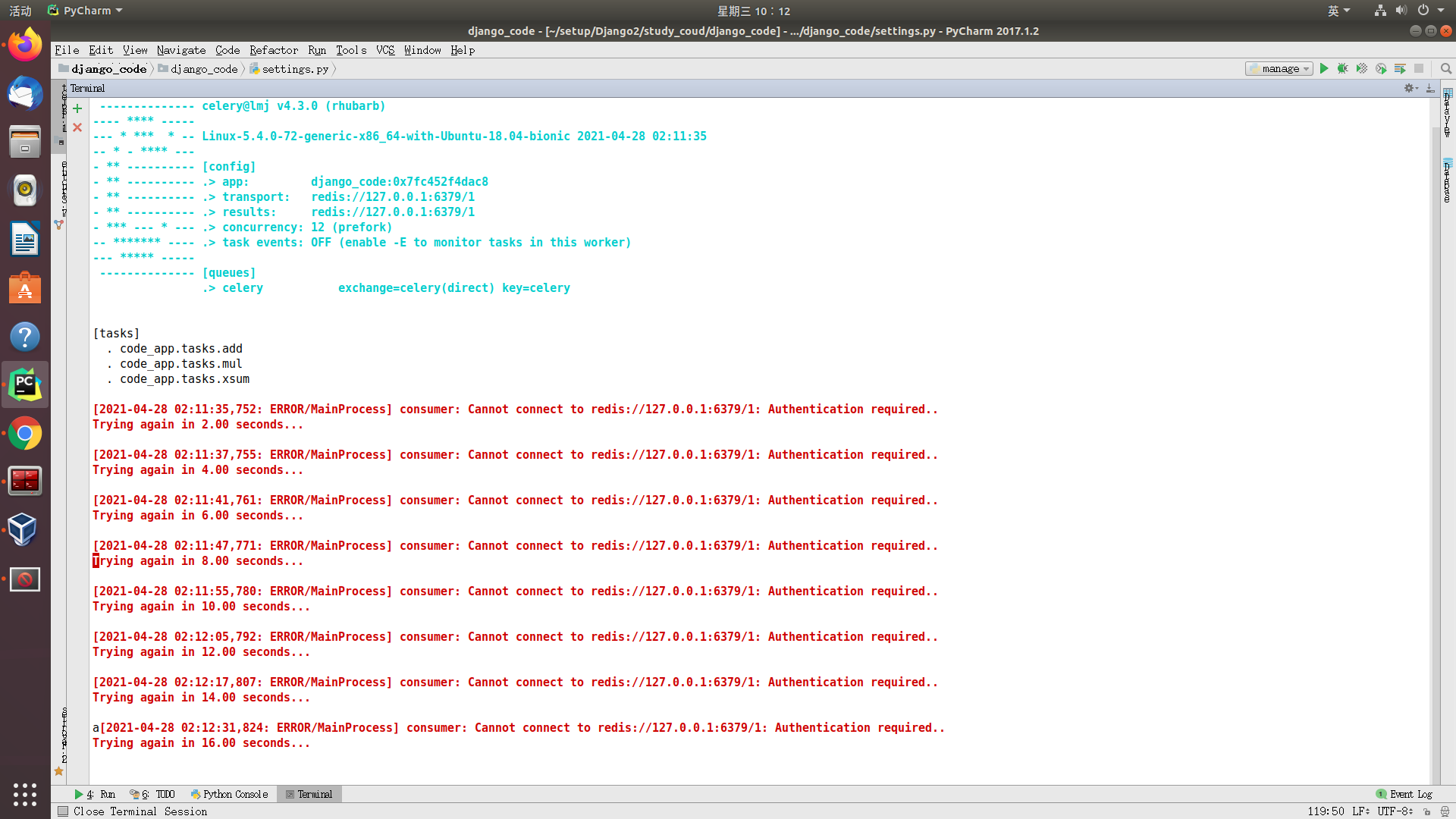Click the code_app.tasks.xsum task line
Screen dimensions: 1456x819
pos(184,379)
